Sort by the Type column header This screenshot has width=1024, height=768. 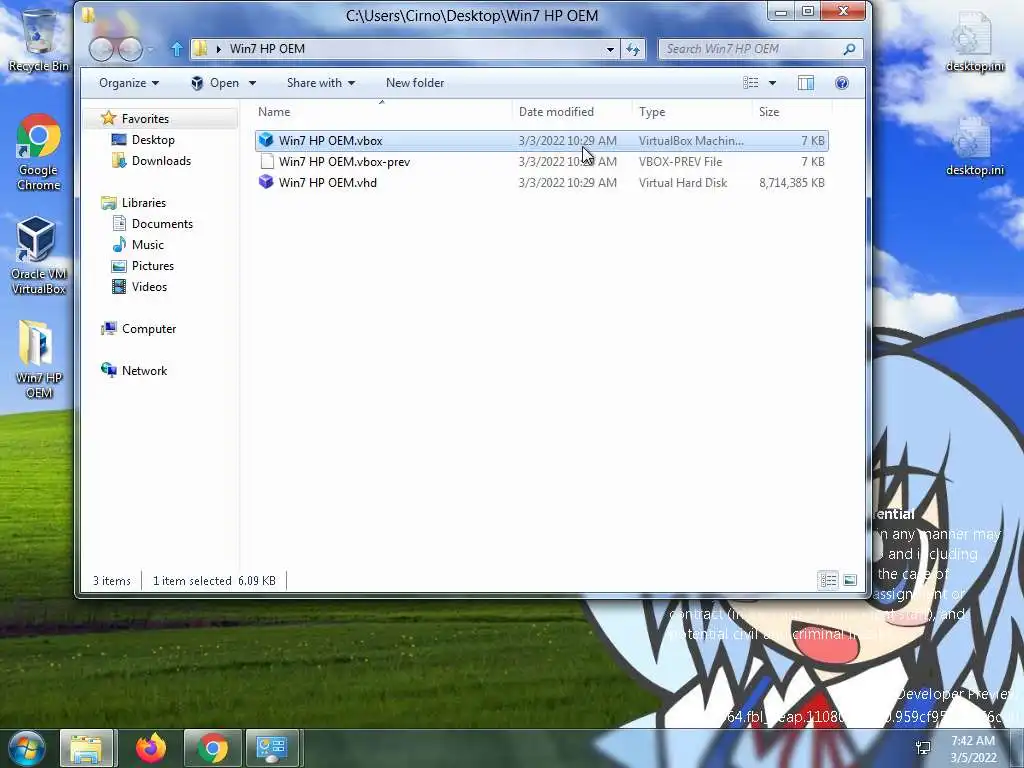[692, 112]
